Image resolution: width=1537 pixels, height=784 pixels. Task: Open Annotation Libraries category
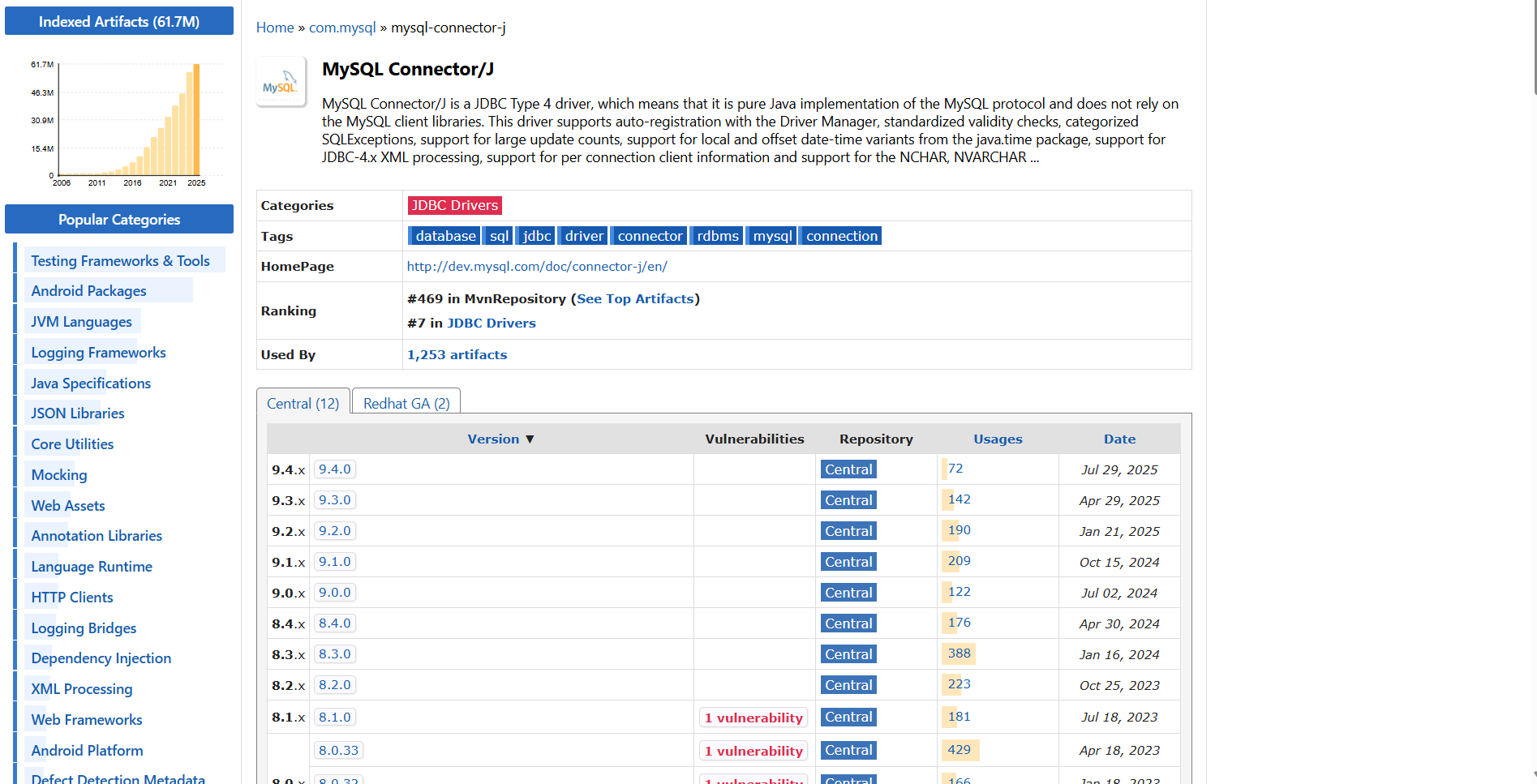click(97, 536)
